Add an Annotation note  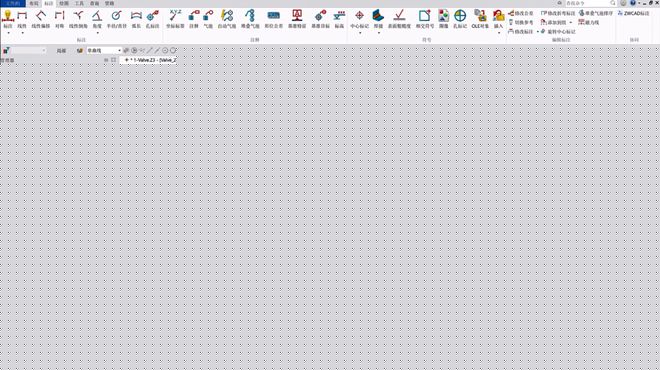(x=194, y=19)
